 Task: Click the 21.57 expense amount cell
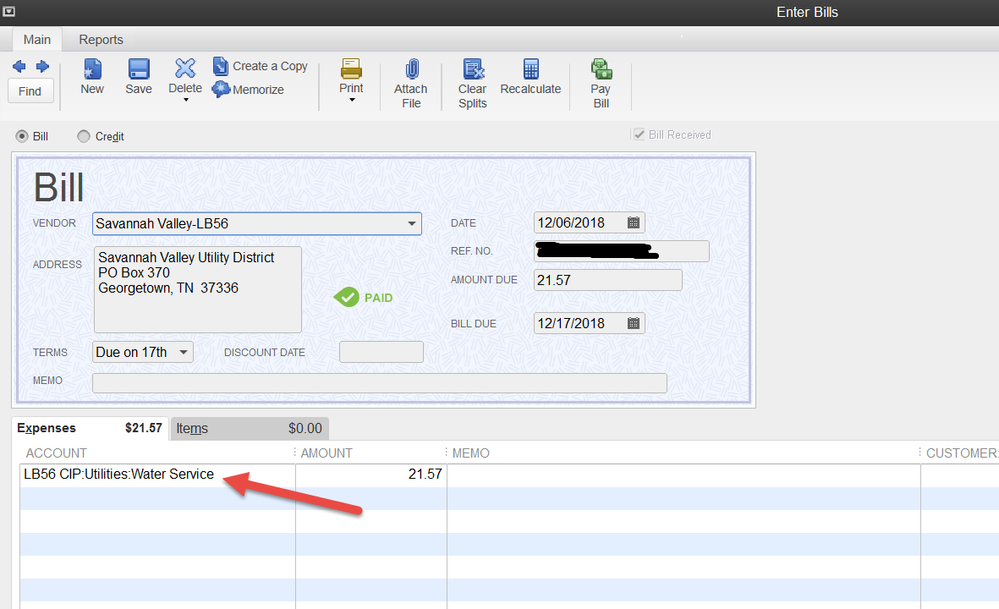[x=371, y=475]
